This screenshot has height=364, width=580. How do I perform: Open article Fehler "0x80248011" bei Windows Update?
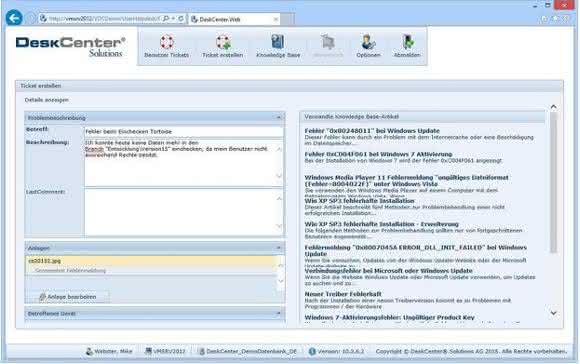coord(372,131)
